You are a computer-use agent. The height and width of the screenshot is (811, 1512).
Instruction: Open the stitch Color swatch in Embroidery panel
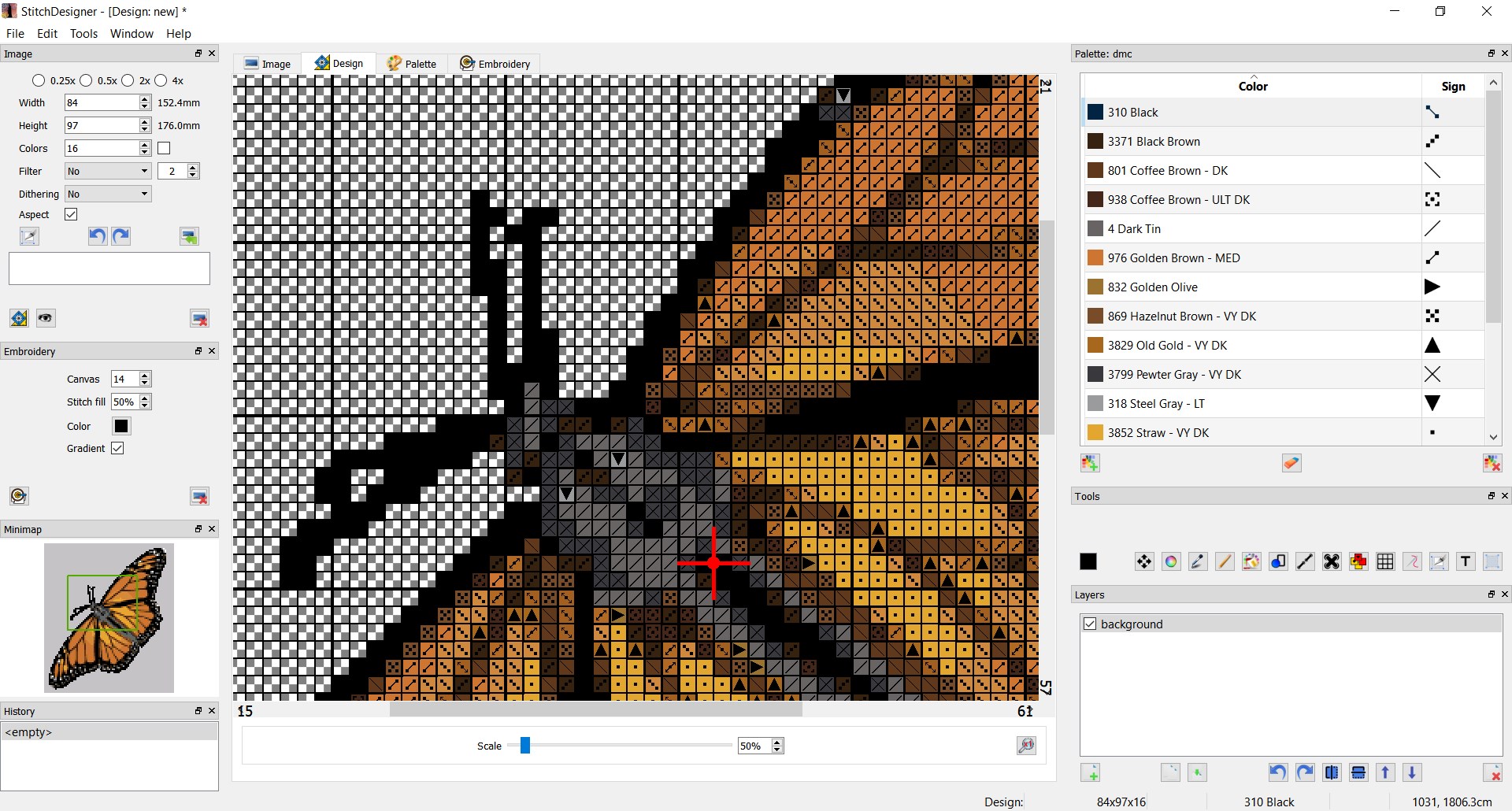pyautogui.click(x=121, y=426)
